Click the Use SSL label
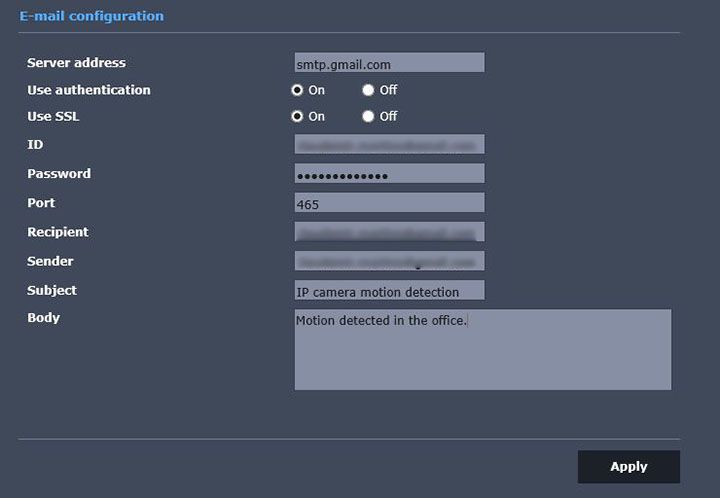720x498 pixels. 53,117
